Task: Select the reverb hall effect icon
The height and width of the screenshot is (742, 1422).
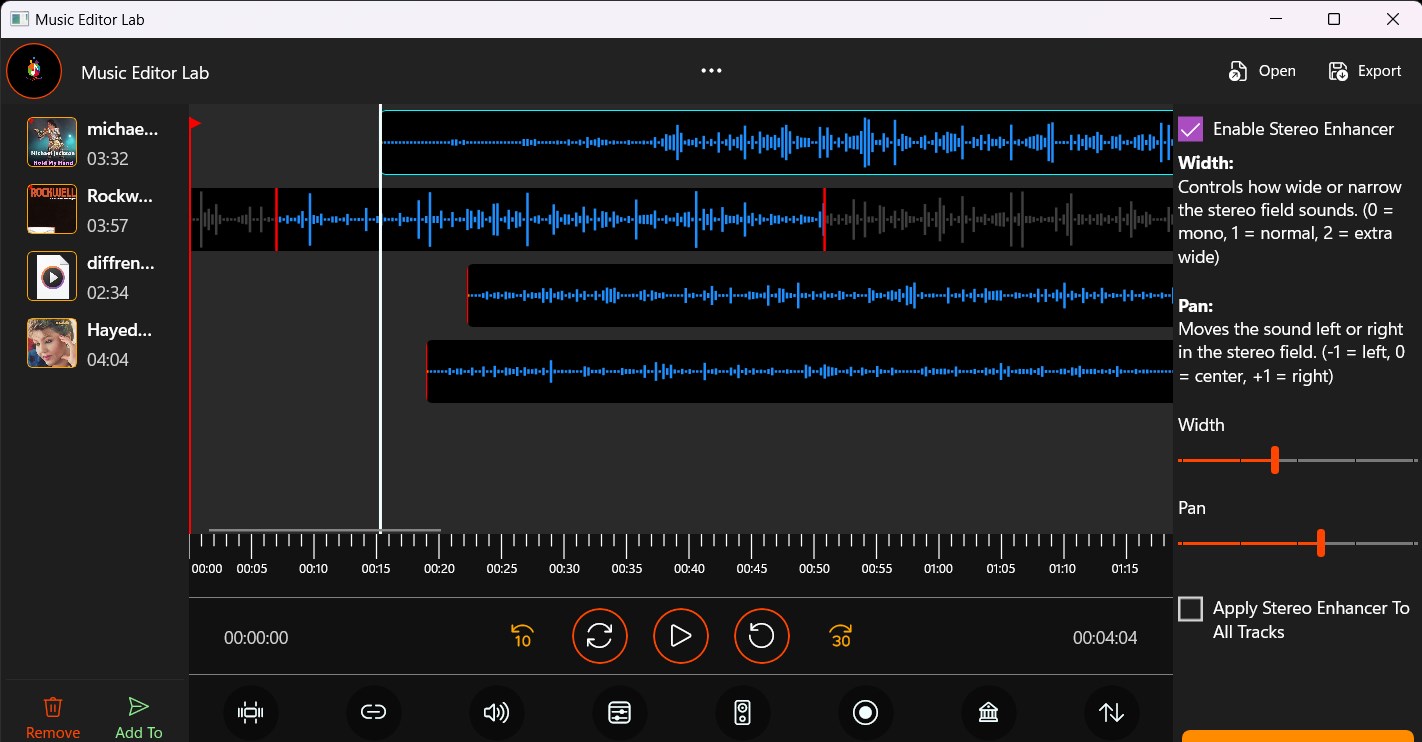Action: 988,712
